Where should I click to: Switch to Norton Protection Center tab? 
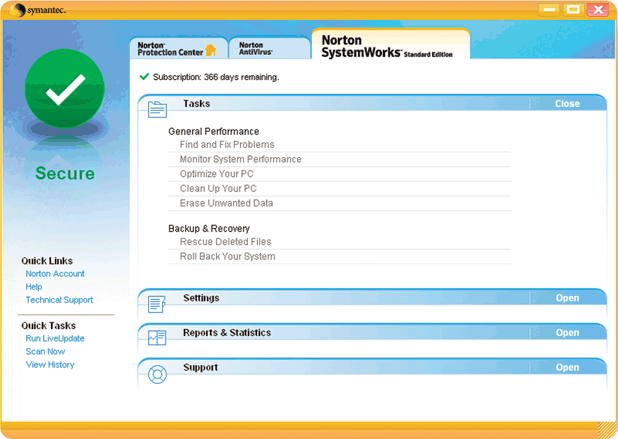tap(179, 48)
